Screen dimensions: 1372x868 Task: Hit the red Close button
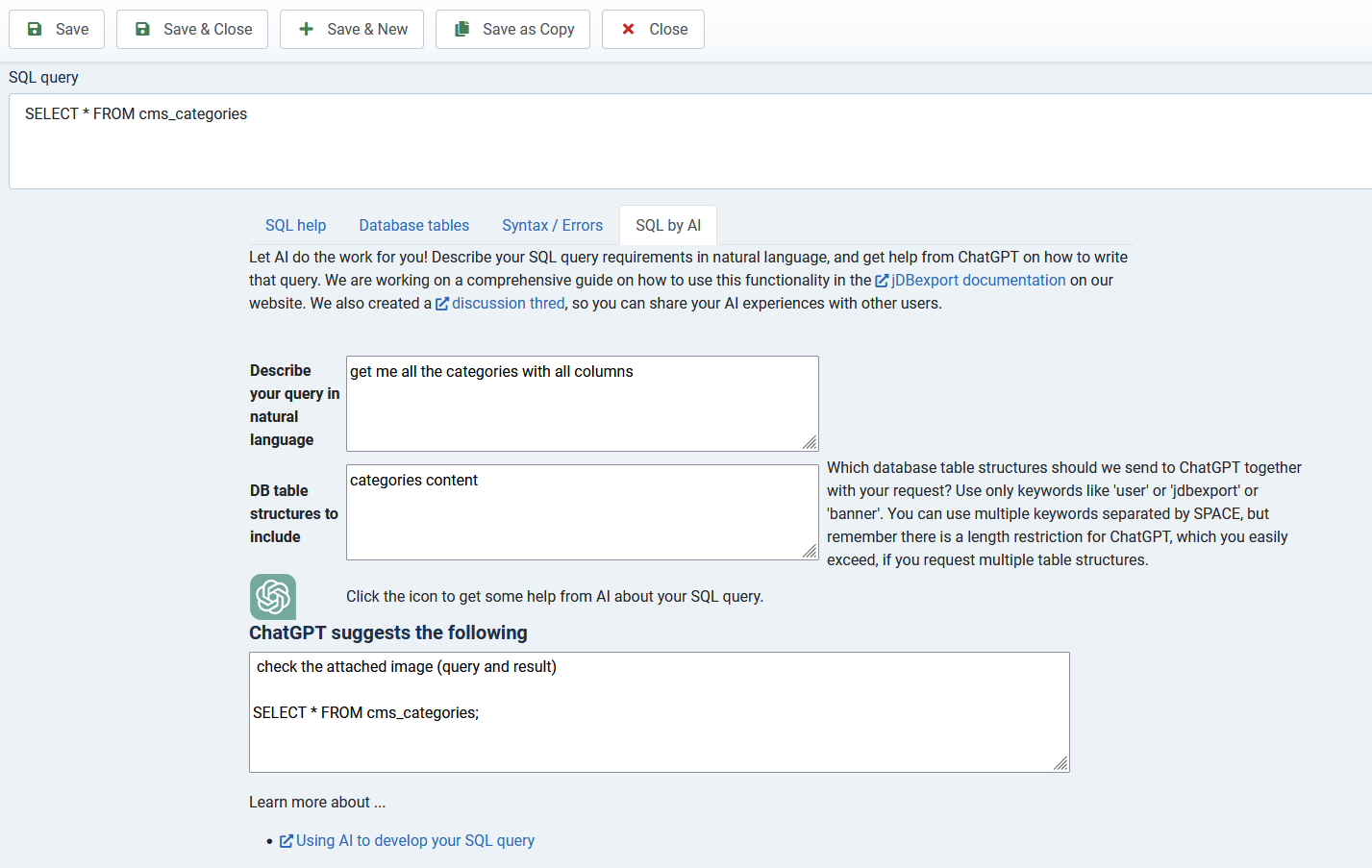(x=653, y=30)
